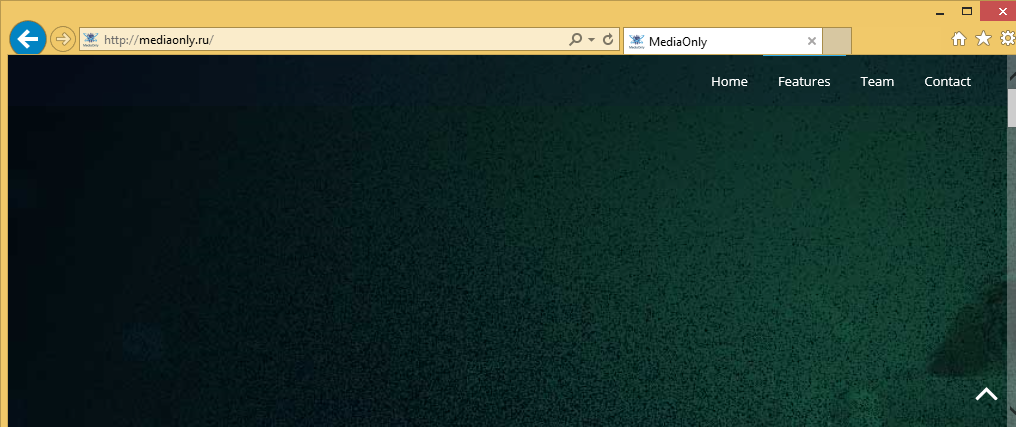The image size is (1016, 427).
Task: Click the vertical scrollbar thumb
Action: click(x=1012, y=107)
